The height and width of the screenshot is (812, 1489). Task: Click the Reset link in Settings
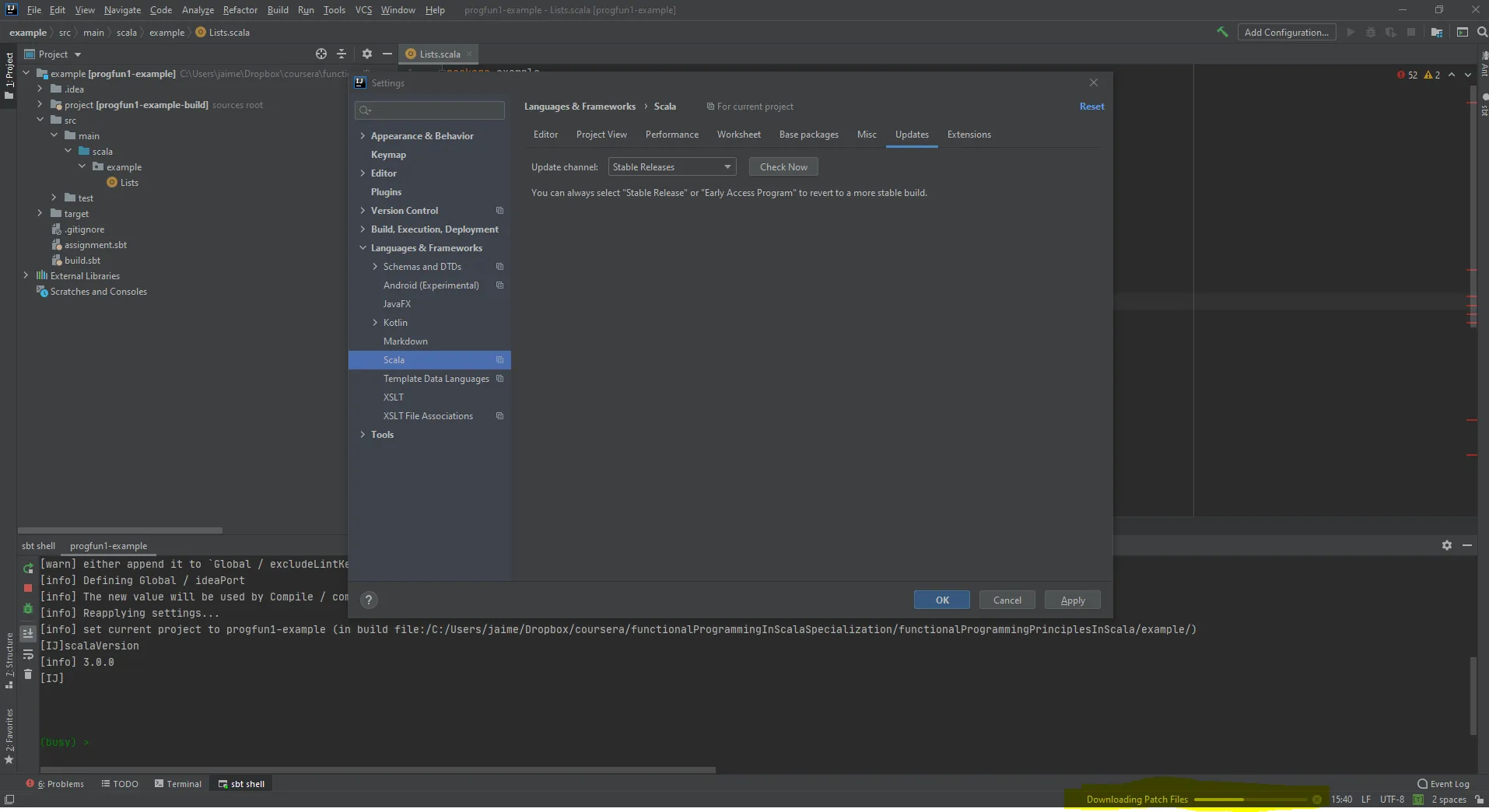tap(1091, 107)
